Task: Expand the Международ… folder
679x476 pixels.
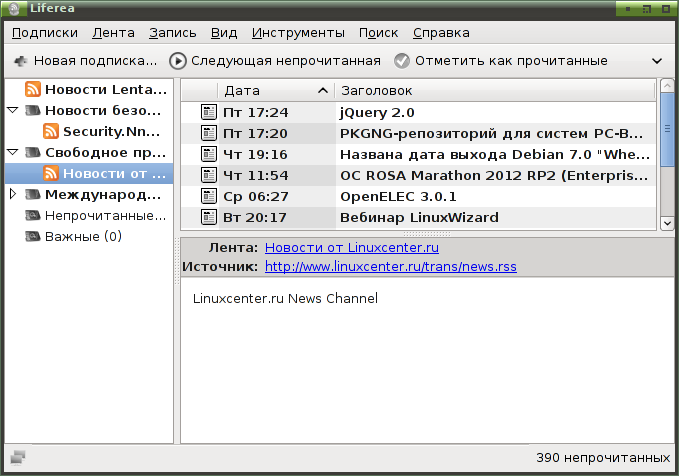Action: click(13, 194)
